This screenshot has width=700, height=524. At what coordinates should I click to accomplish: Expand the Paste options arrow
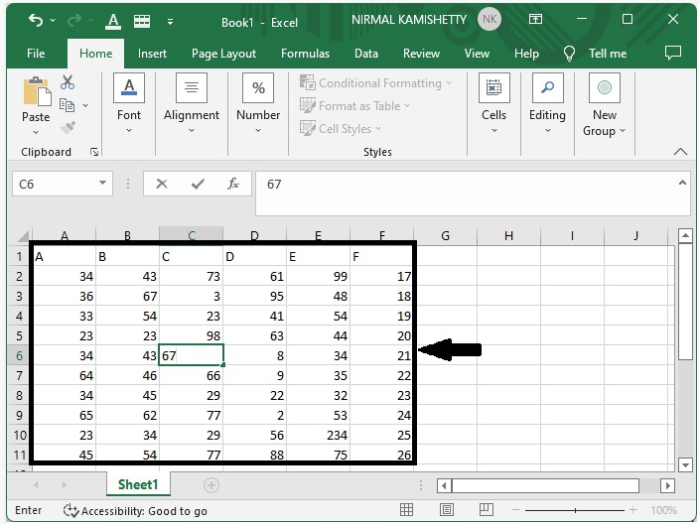[36, 132]
